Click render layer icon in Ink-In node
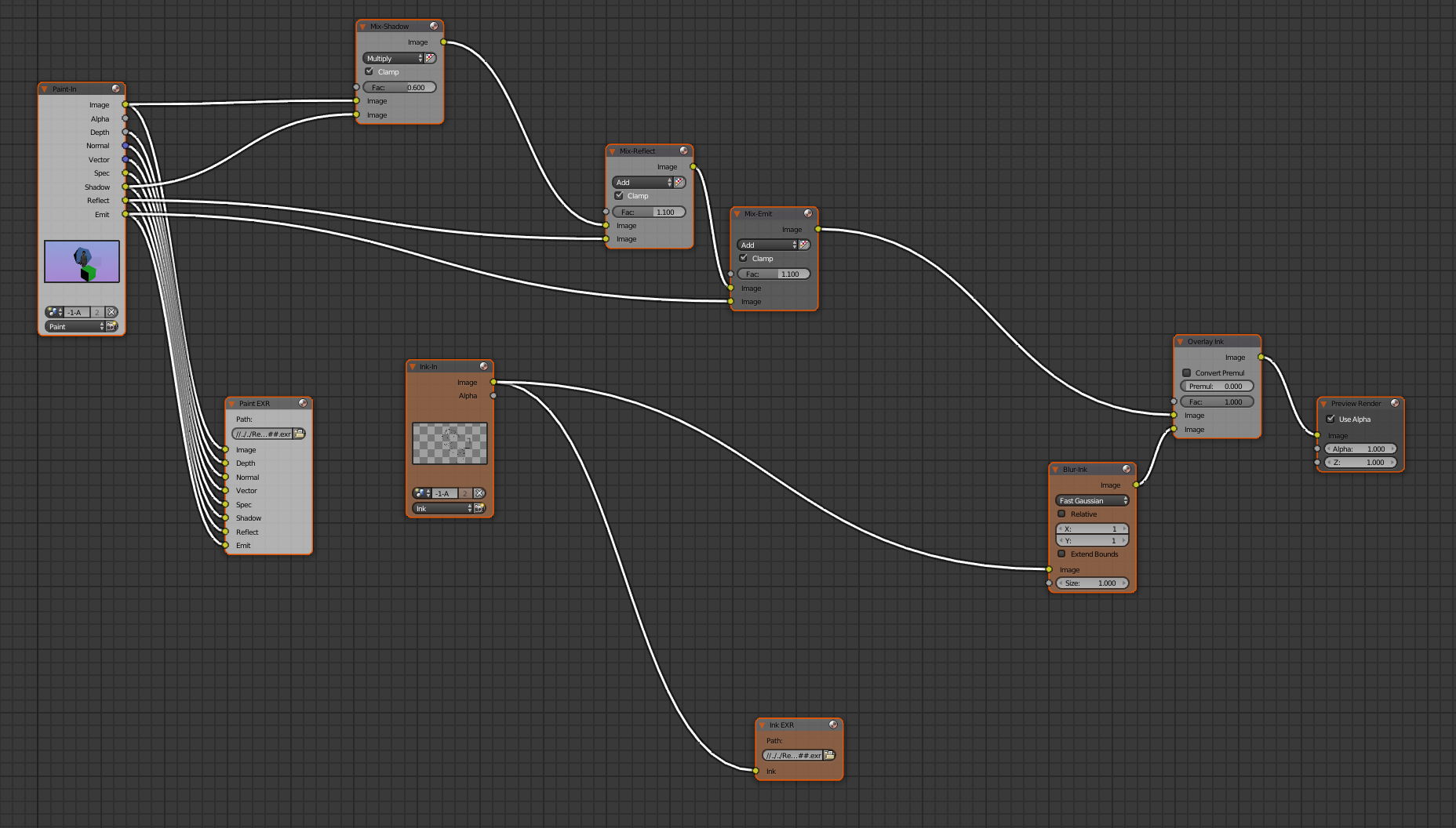This screenshot has height=828, width=1456. click(x=479, y=508)
